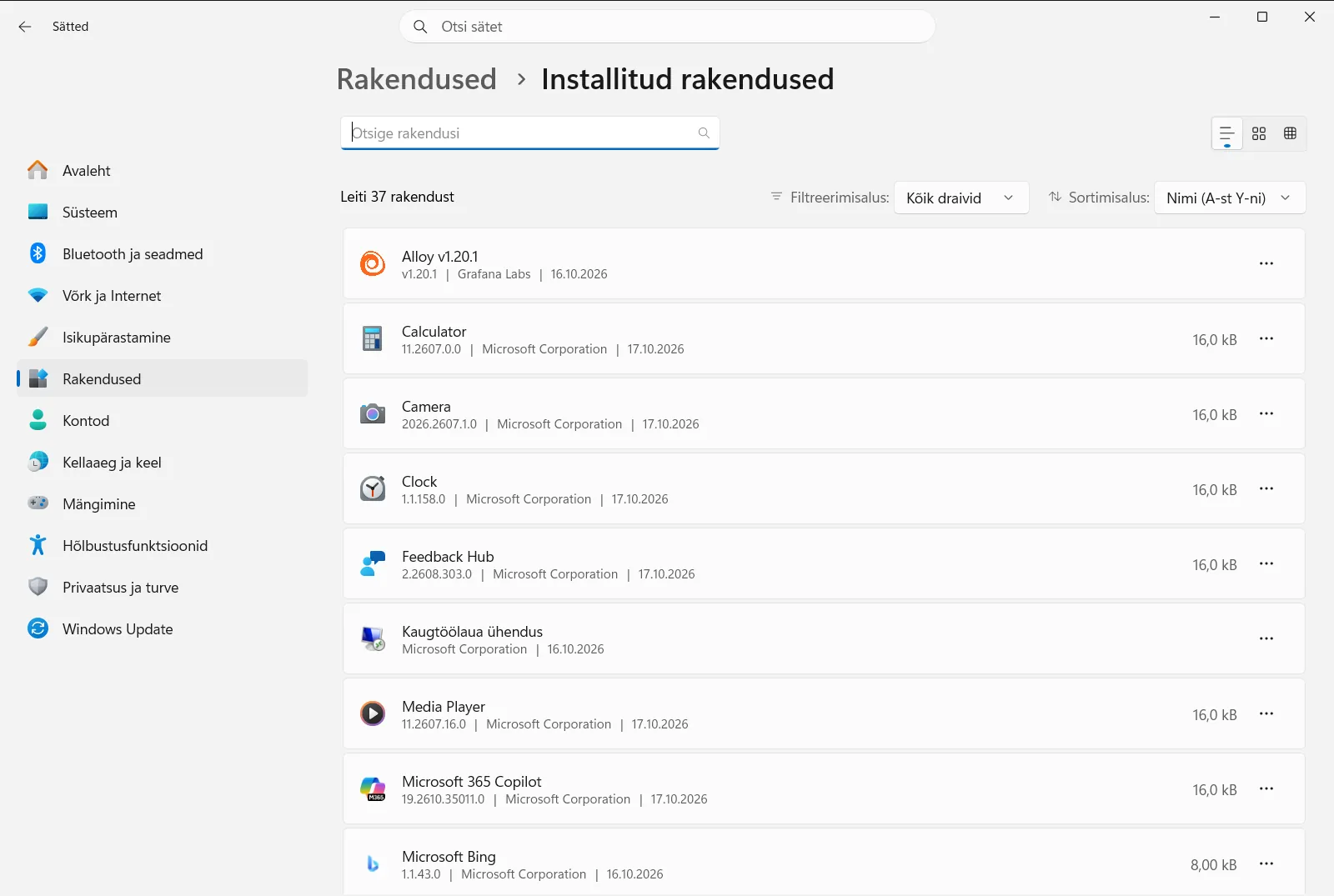Select Rakendused in the sidebar

click(x=163, y=378)
